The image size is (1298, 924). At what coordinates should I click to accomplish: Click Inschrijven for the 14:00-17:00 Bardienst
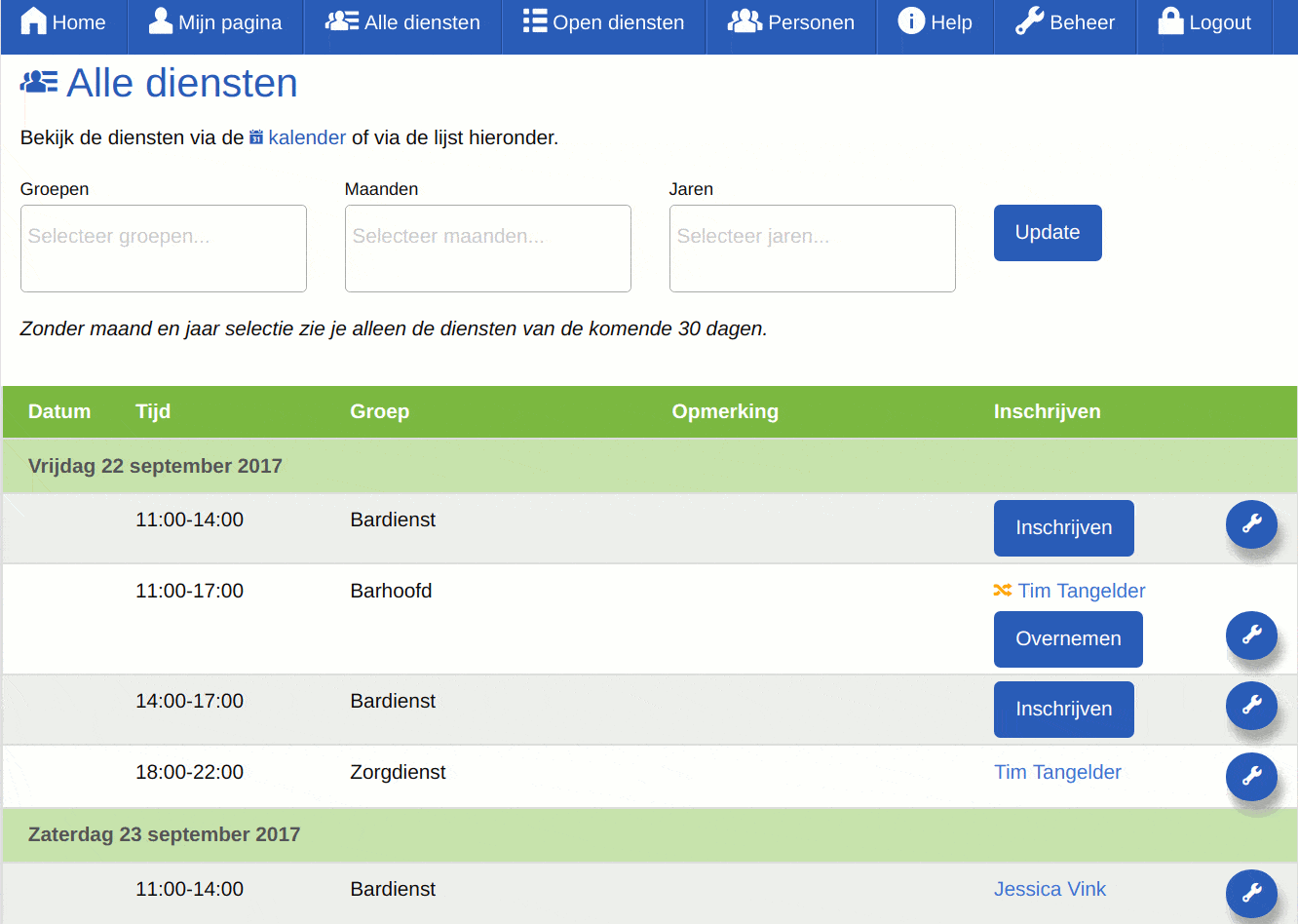[1063, 710]
